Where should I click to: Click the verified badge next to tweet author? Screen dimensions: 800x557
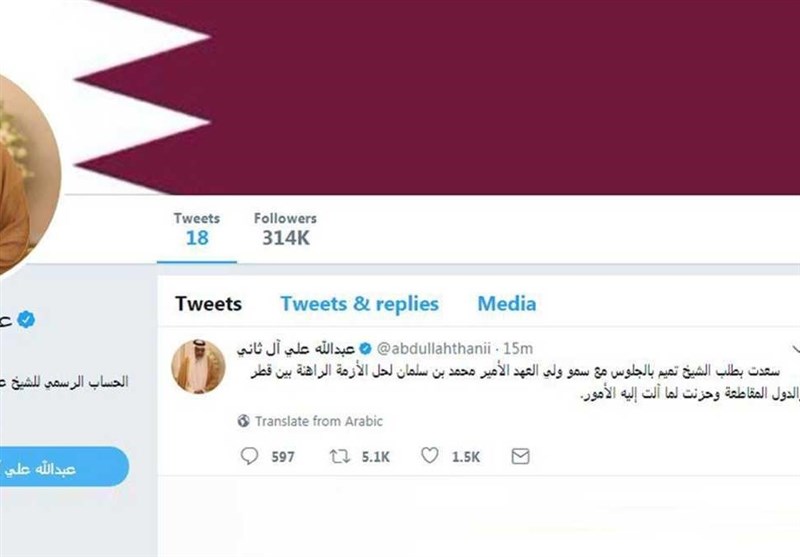tap(365, 349)
